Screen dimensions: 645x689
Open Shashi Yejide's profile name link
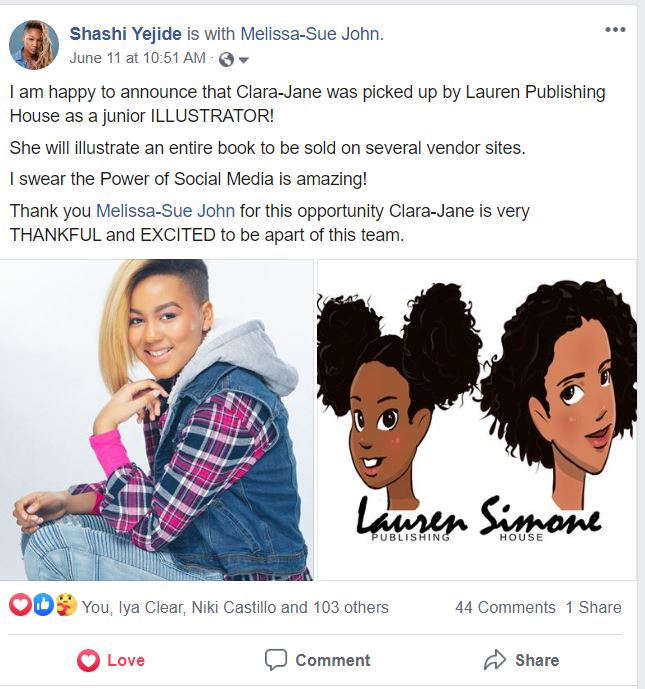pos(125,34)
